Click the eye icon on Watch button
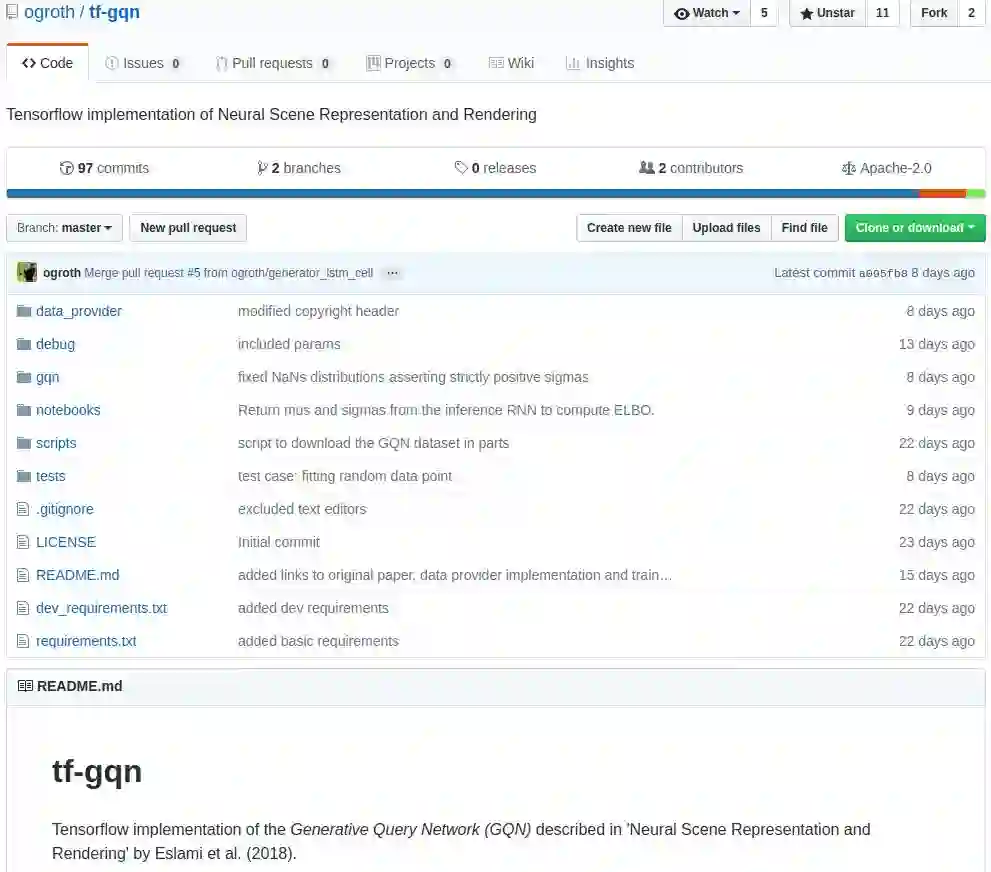This screenshot has width=991, height=872. tap(681, 13)
